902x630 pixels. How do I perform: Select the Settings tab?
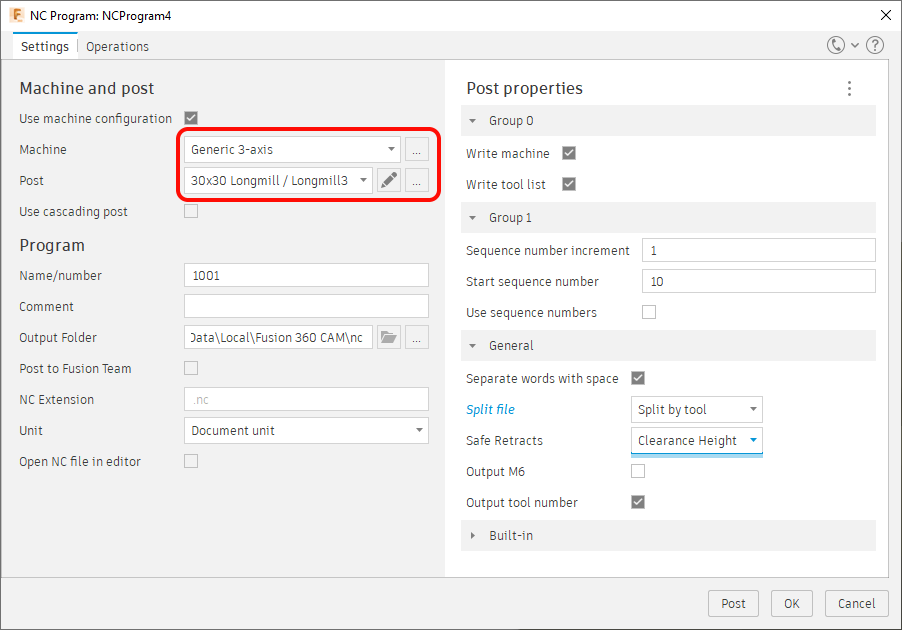[45, 47]
